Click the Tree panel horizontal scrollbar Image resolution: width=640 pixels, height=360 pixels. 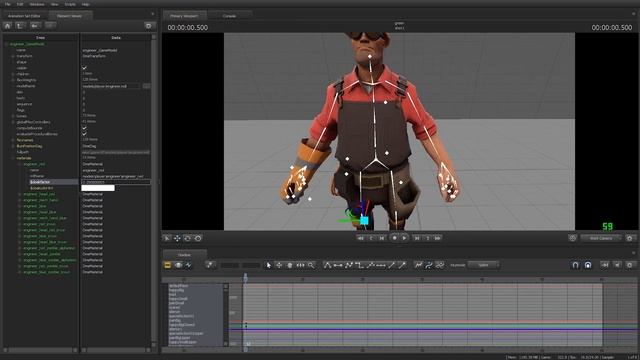(x=40, y=350)
